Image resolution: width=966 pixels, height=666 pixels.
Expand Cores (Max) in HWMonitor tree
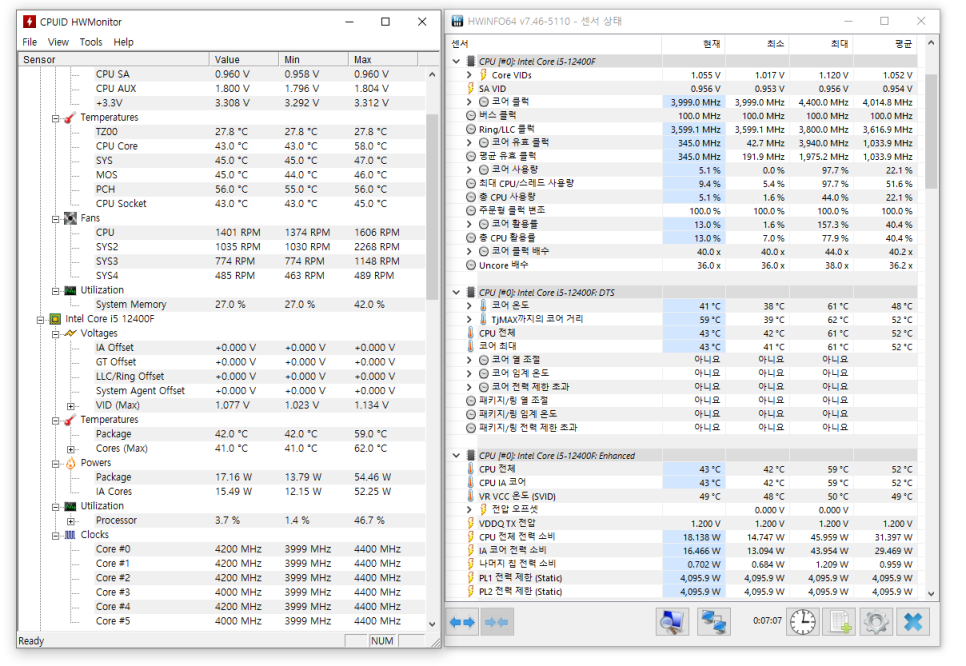71,449
